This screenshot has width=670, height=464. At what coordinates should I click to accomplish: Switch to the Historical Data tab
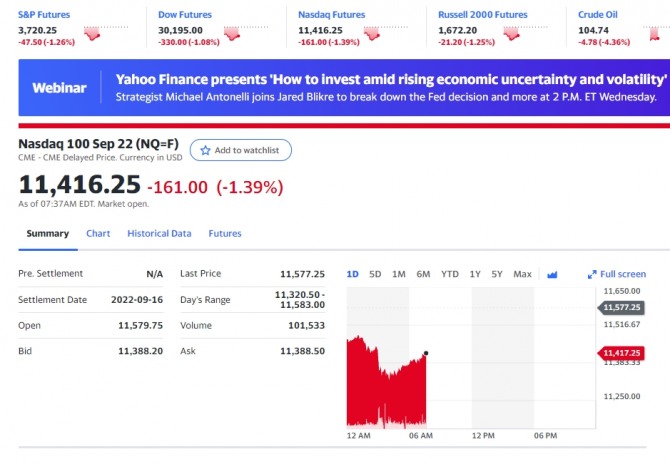[159, 233]
